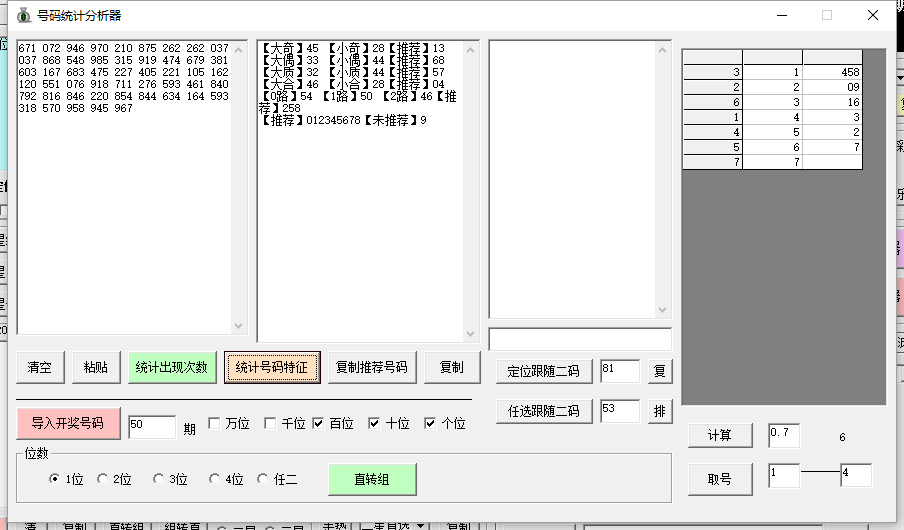Image resolution: width=904 pixels, height=530 pixels.
Task: Click the 粘贴 paste button
Action: pyautogui.click(x=96, y=368)
